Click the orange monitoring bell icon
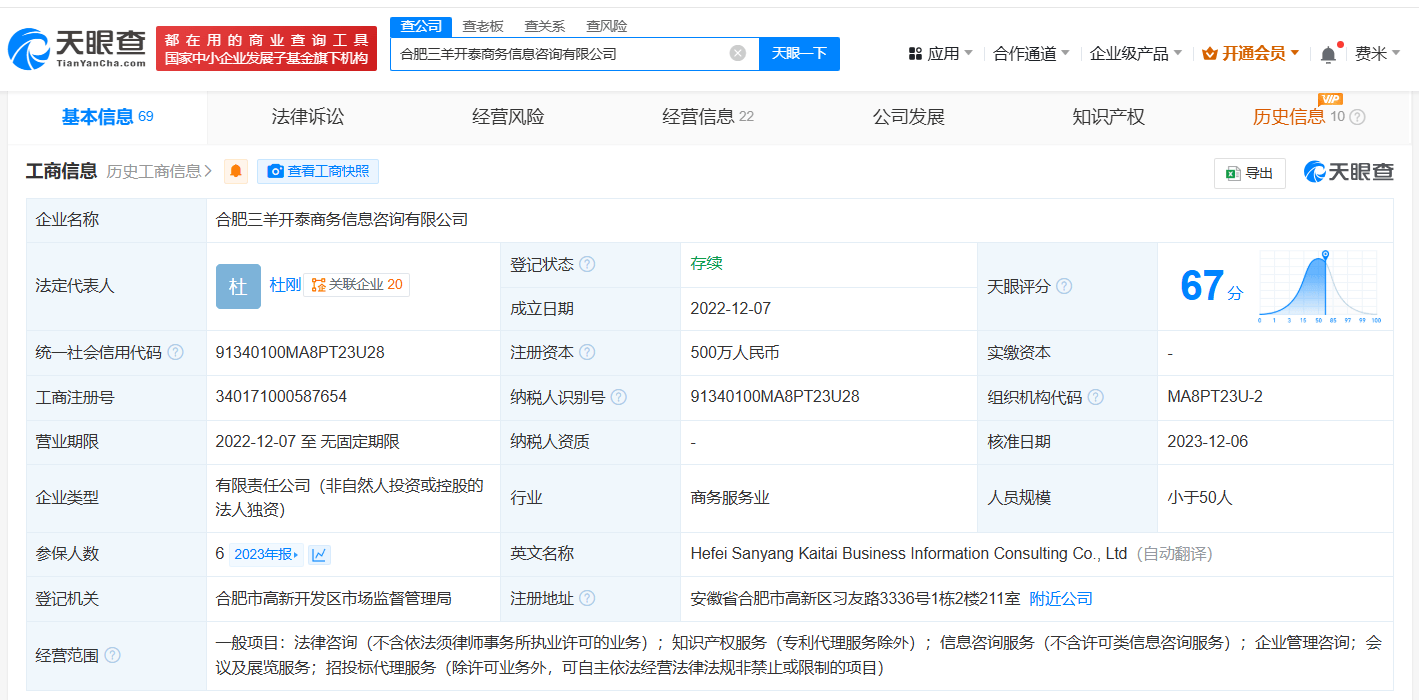This screenshot has height=700, width=1419. 236,171
